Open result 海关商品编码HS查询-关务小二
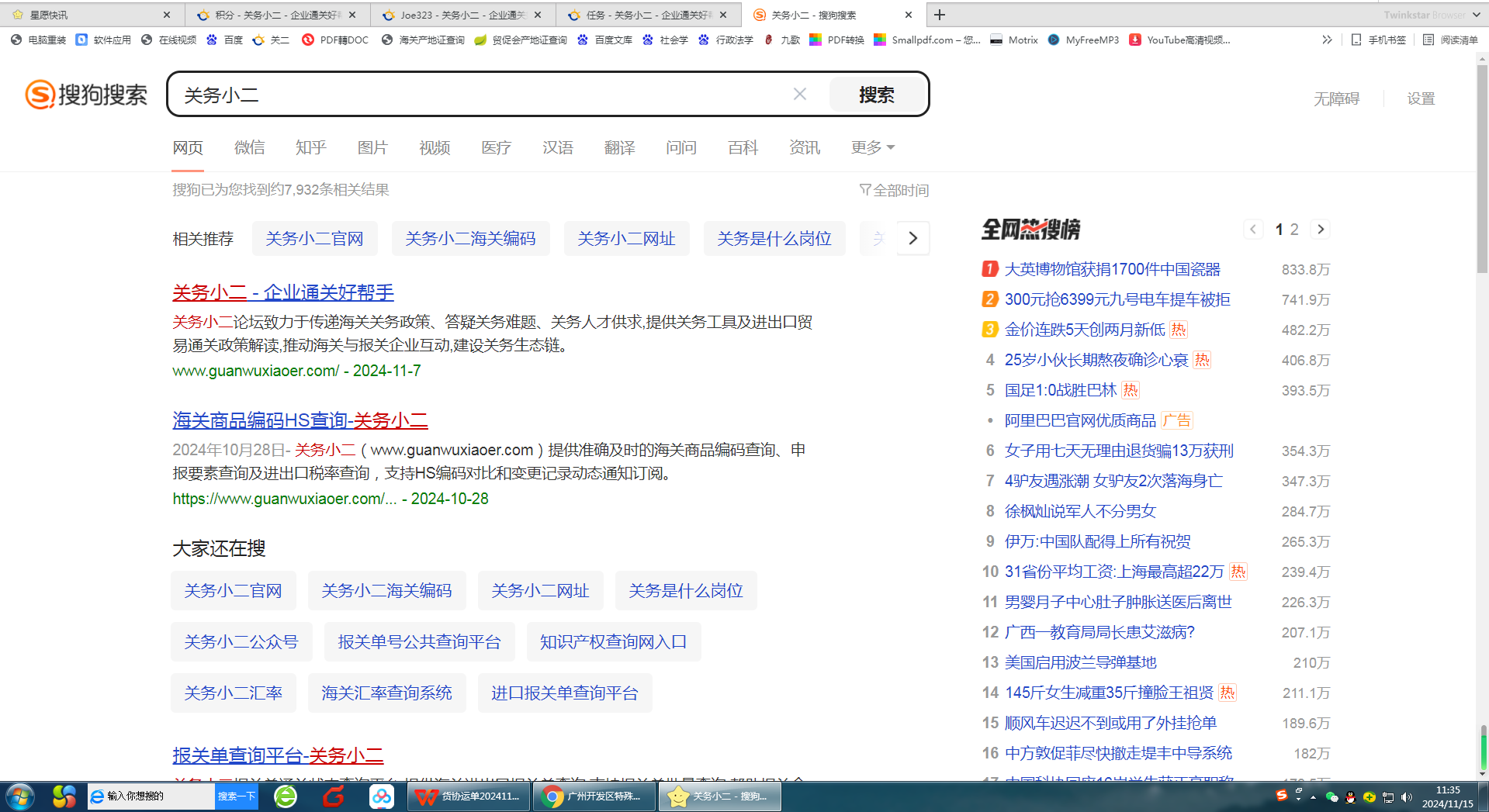Image resolution: width=1489 pixels, height=812 pixels. tap(300, 420)
